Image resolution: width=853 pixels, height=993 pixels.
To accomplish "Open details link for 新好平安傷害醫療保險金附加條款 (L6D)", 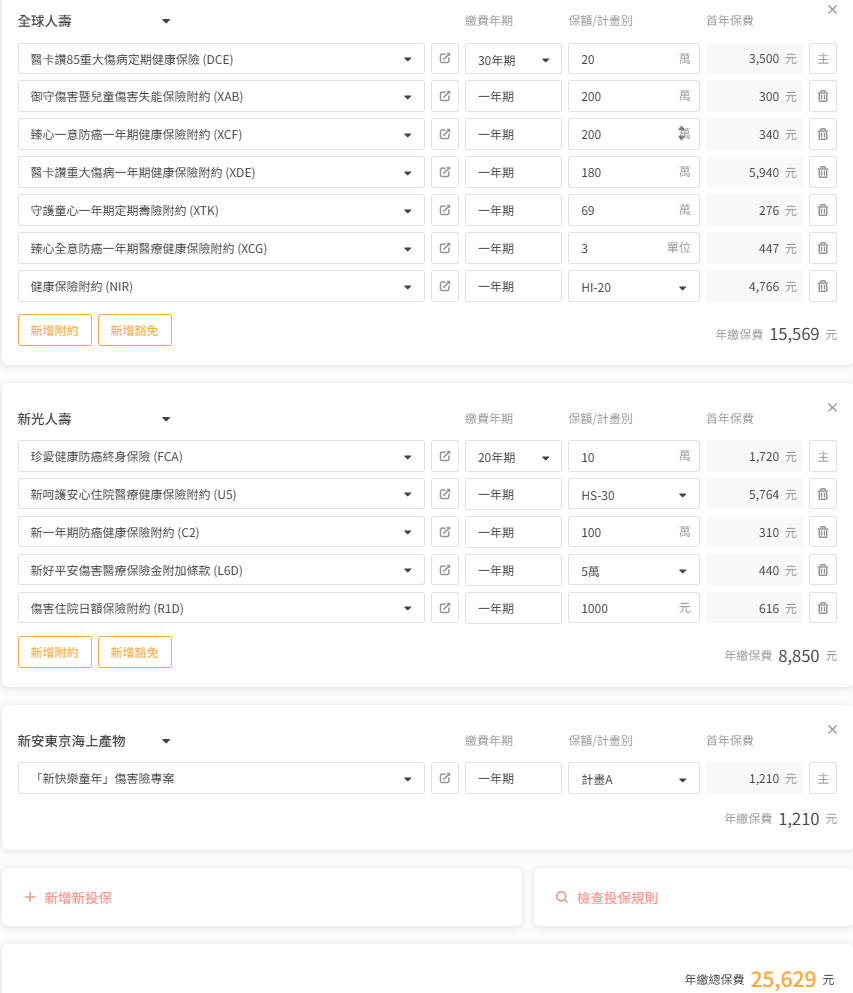I will coord(445,571).
